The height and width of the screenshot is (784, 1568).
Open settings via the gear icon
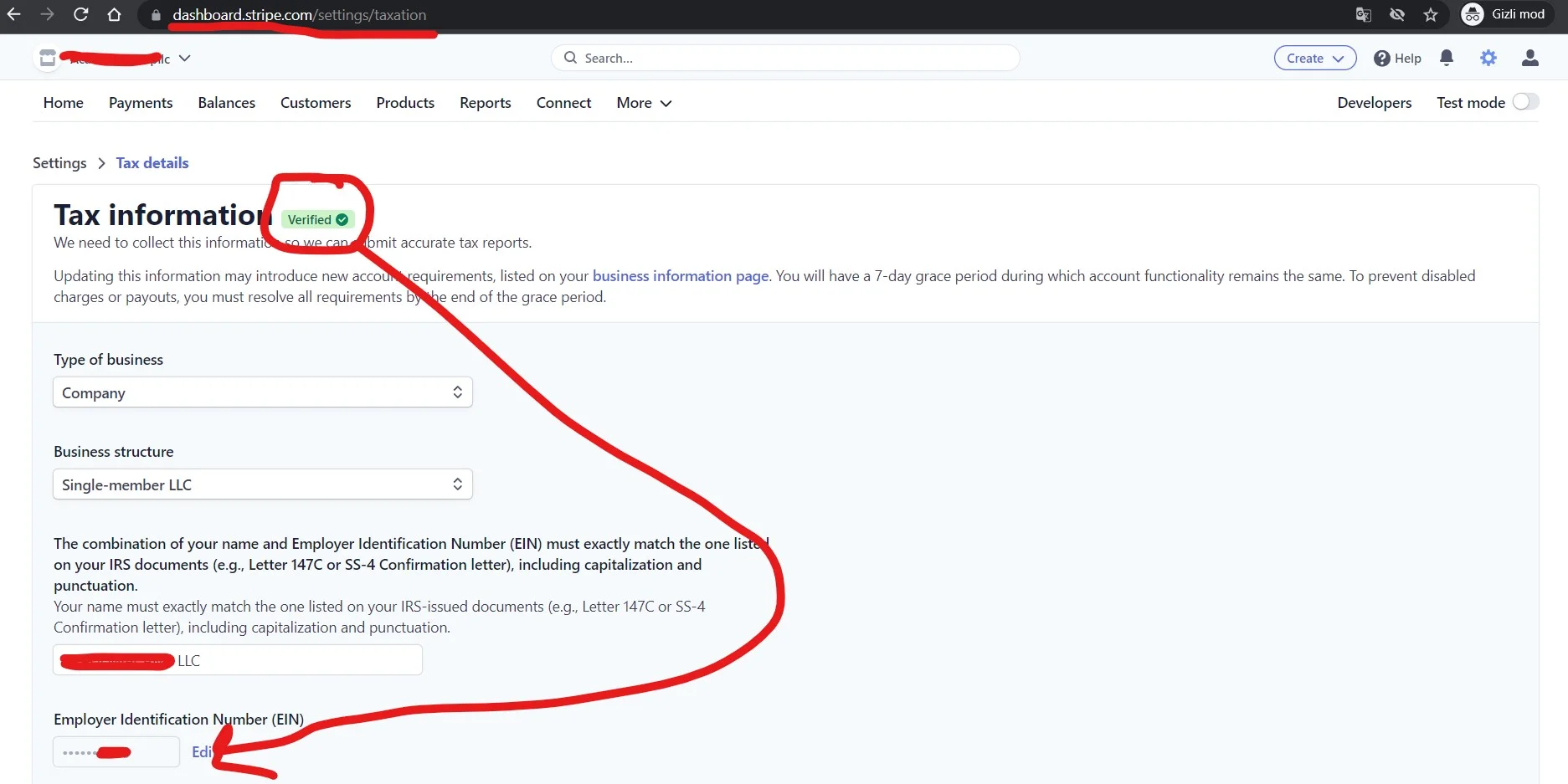tap(1488, 58)
